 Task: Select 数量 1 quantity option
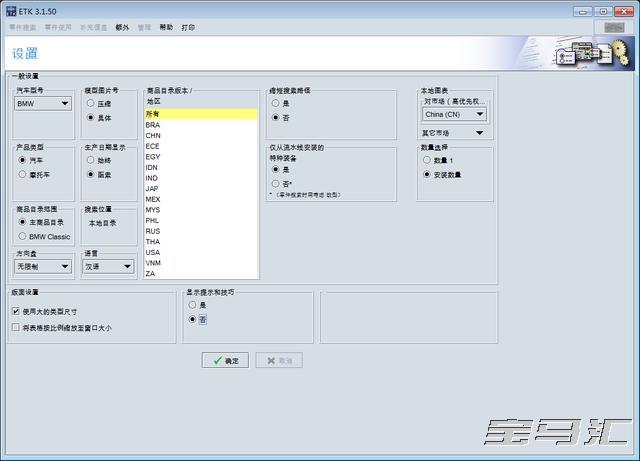427,160
